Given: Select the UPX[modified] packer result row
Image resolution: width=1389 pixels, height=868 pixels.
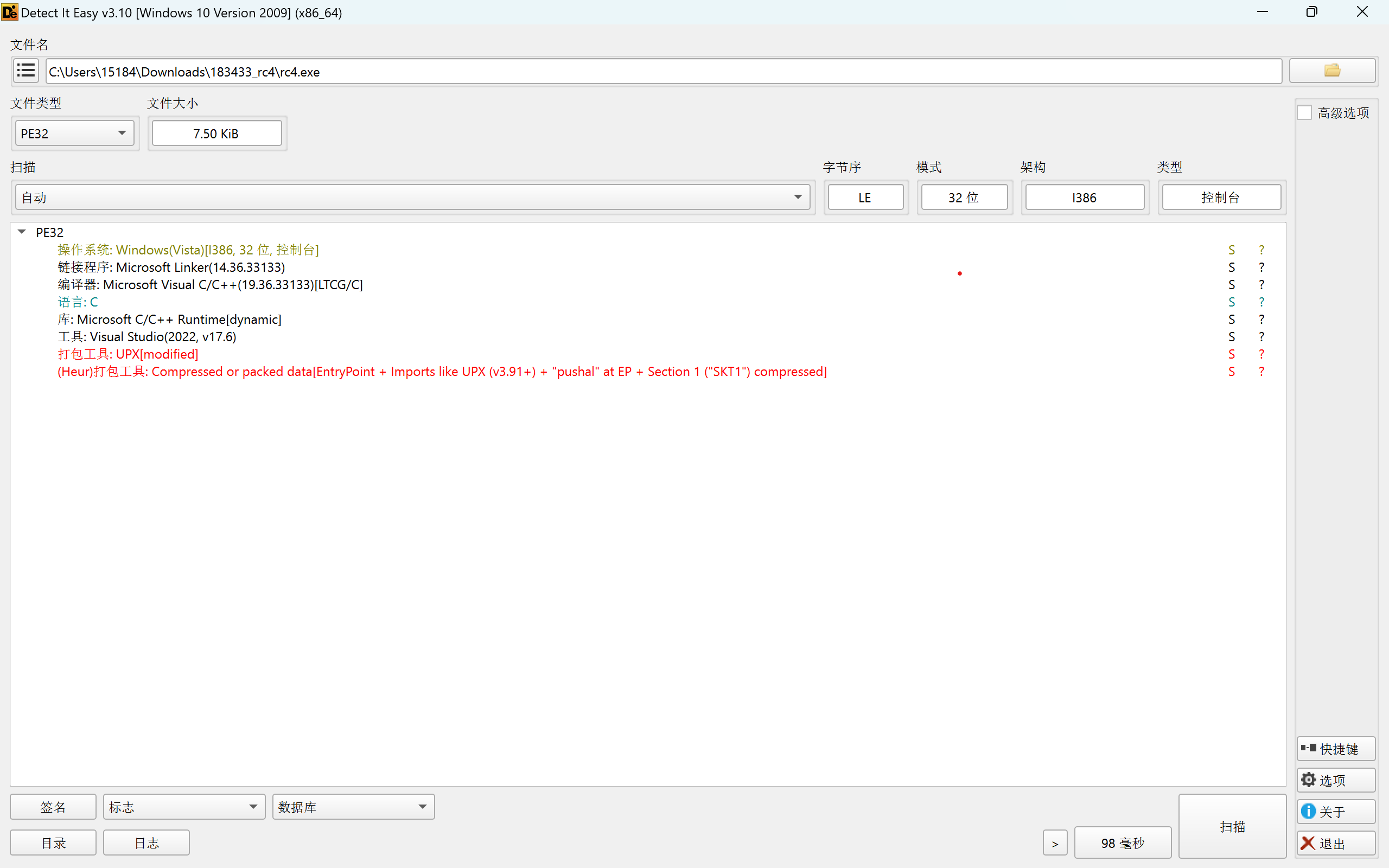Looking at the screenshot, I should click(x=128, y=354).
